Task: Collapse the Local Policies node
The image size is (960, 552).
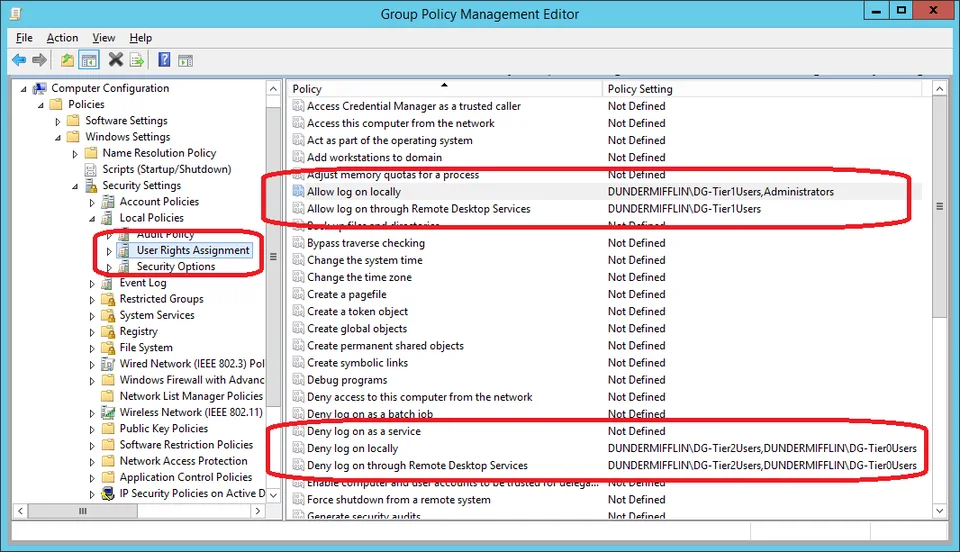Action: pyautogui.click(x=92, y=219)
